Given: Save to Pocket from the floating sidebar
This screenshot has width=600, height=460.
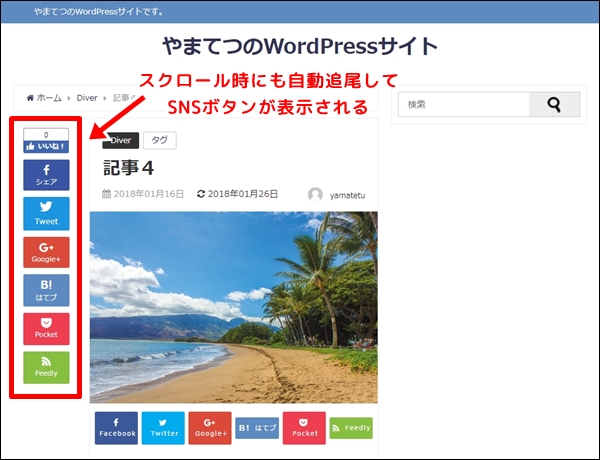Looking at the screenshot, I should [46, 329].
